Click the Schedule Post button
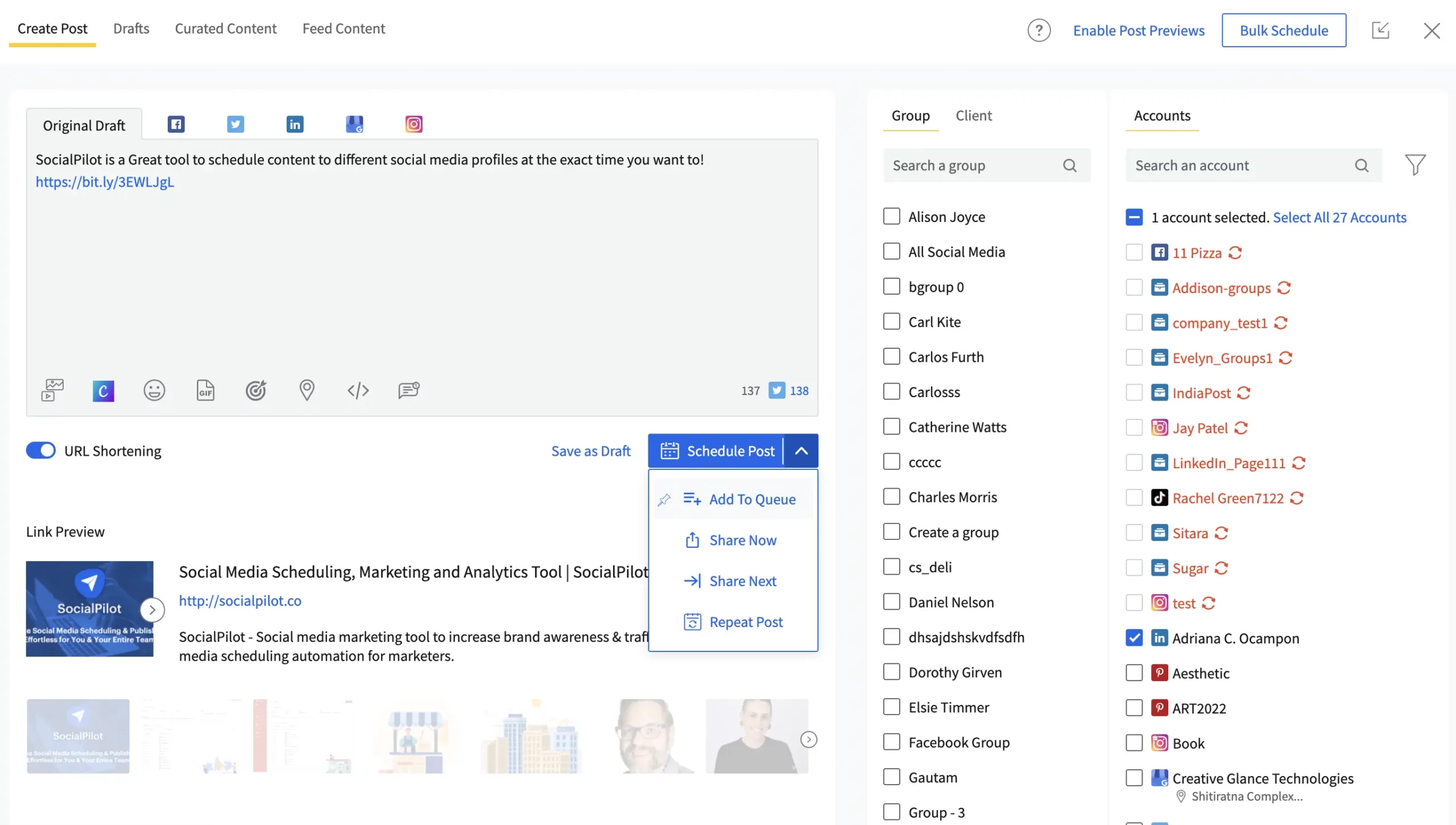The width and height of the screenshot is (1456, 825). point(716,451)
